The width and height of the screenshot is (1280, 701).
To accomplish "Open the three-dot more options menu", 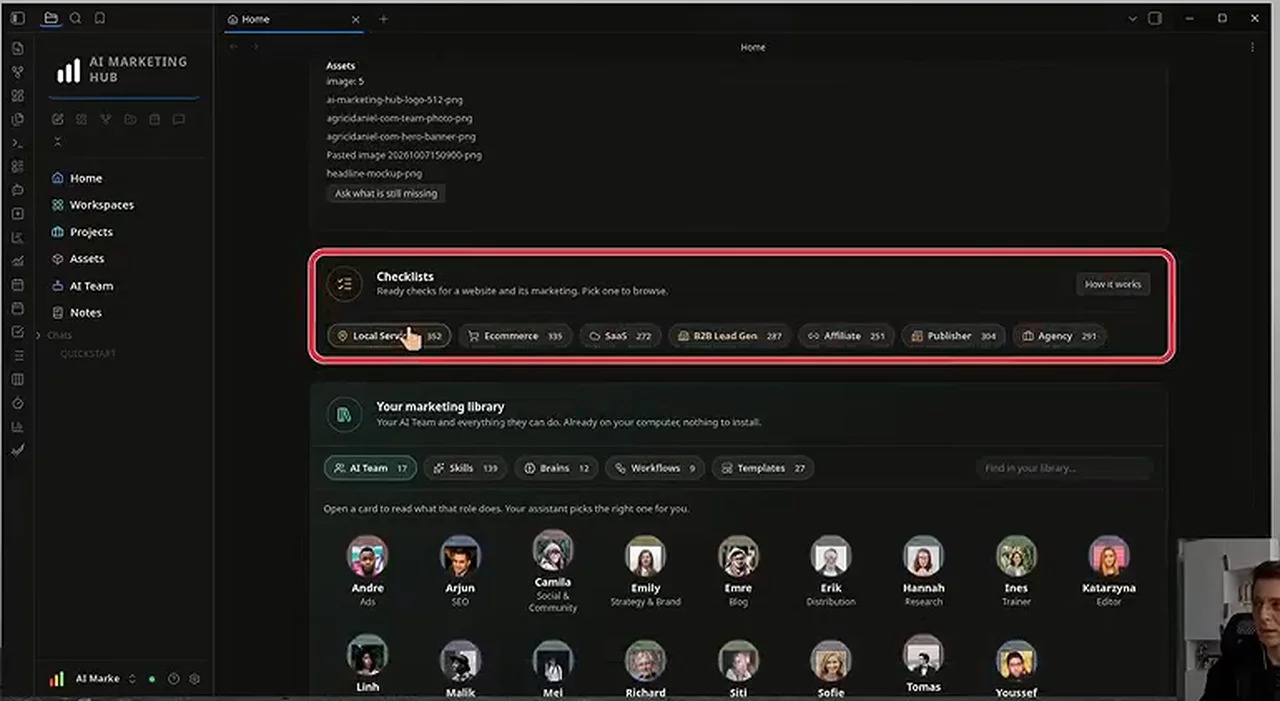I will 1252,47.
